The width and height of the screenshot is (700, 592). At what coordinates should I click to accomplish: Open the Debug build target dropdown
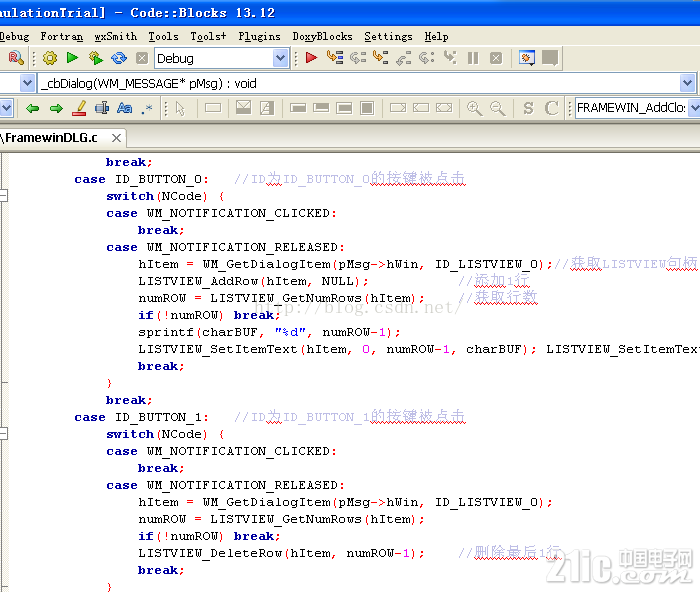point(281,58)
